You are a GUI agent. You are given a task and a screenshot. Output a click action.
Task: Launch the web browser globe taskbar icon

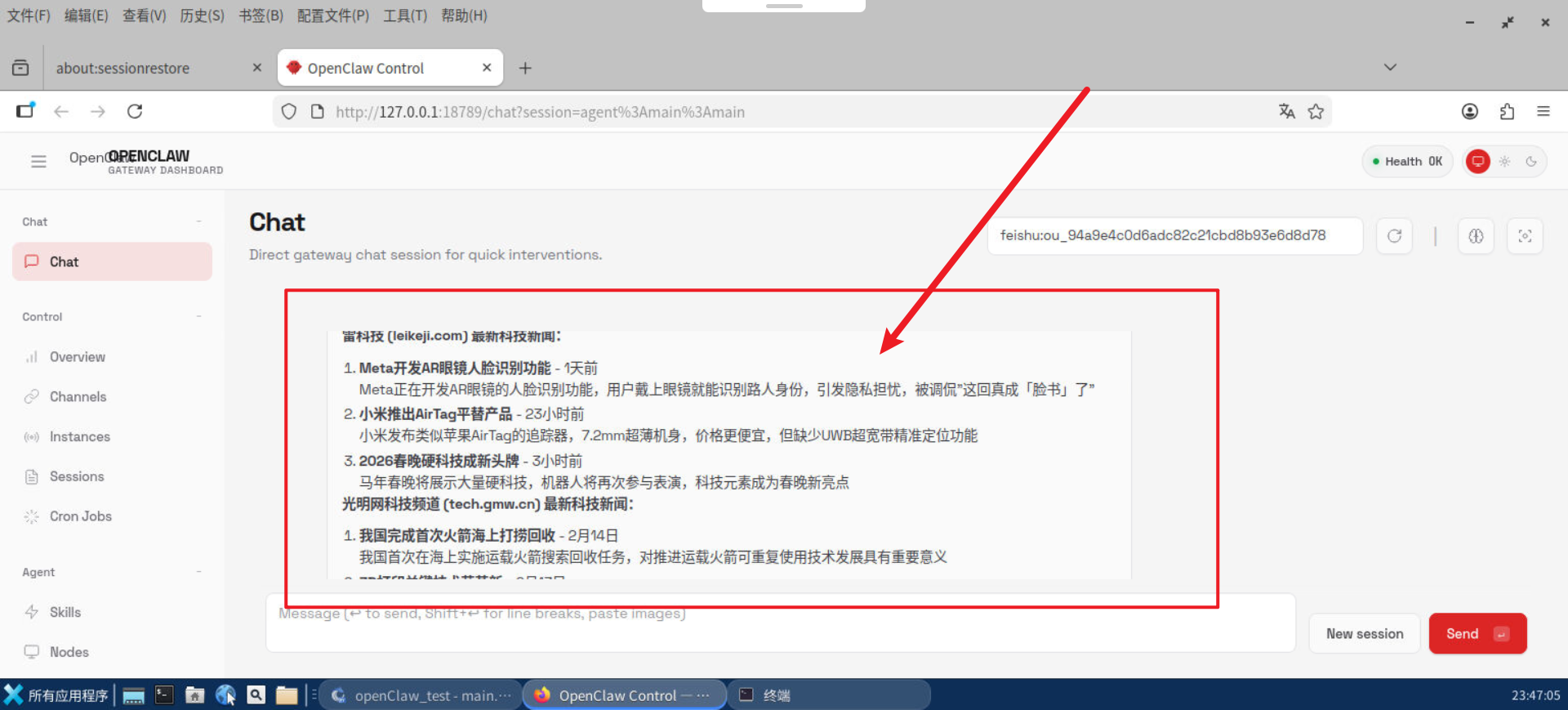[x=225, y=695]
